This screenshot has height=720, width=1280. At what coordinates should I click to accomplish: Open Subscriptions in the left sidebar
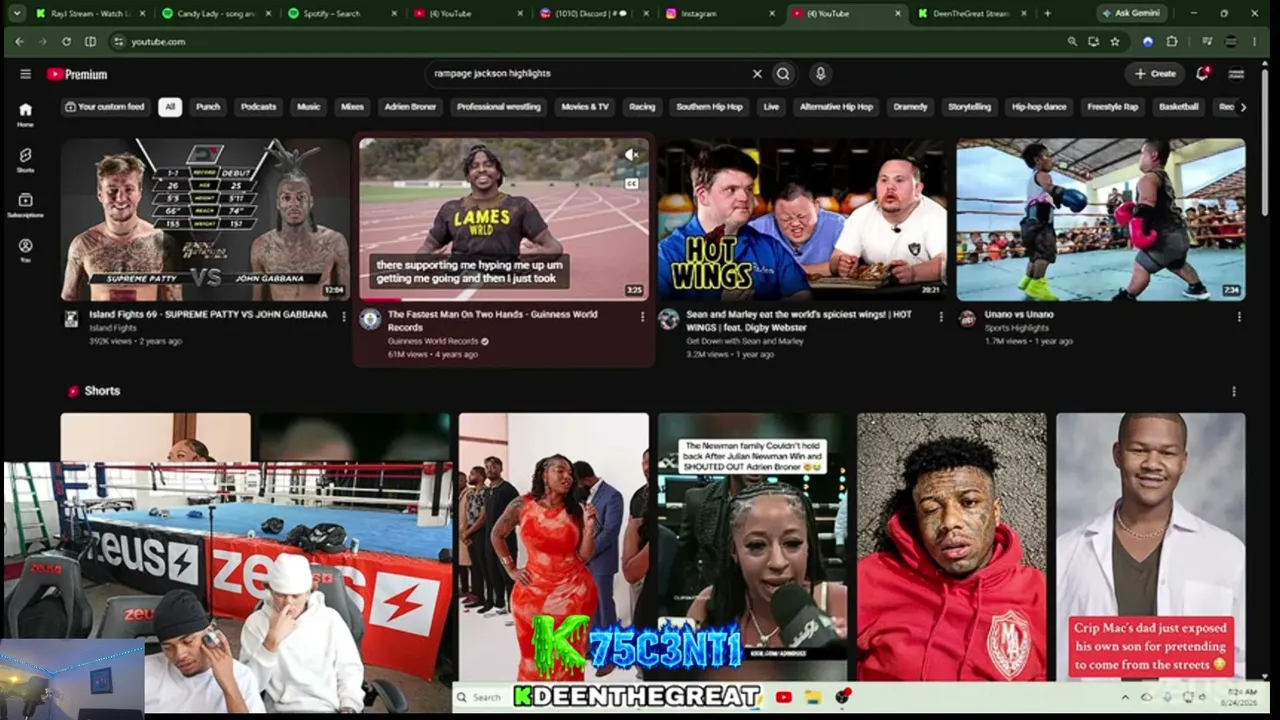click(25, 205)
